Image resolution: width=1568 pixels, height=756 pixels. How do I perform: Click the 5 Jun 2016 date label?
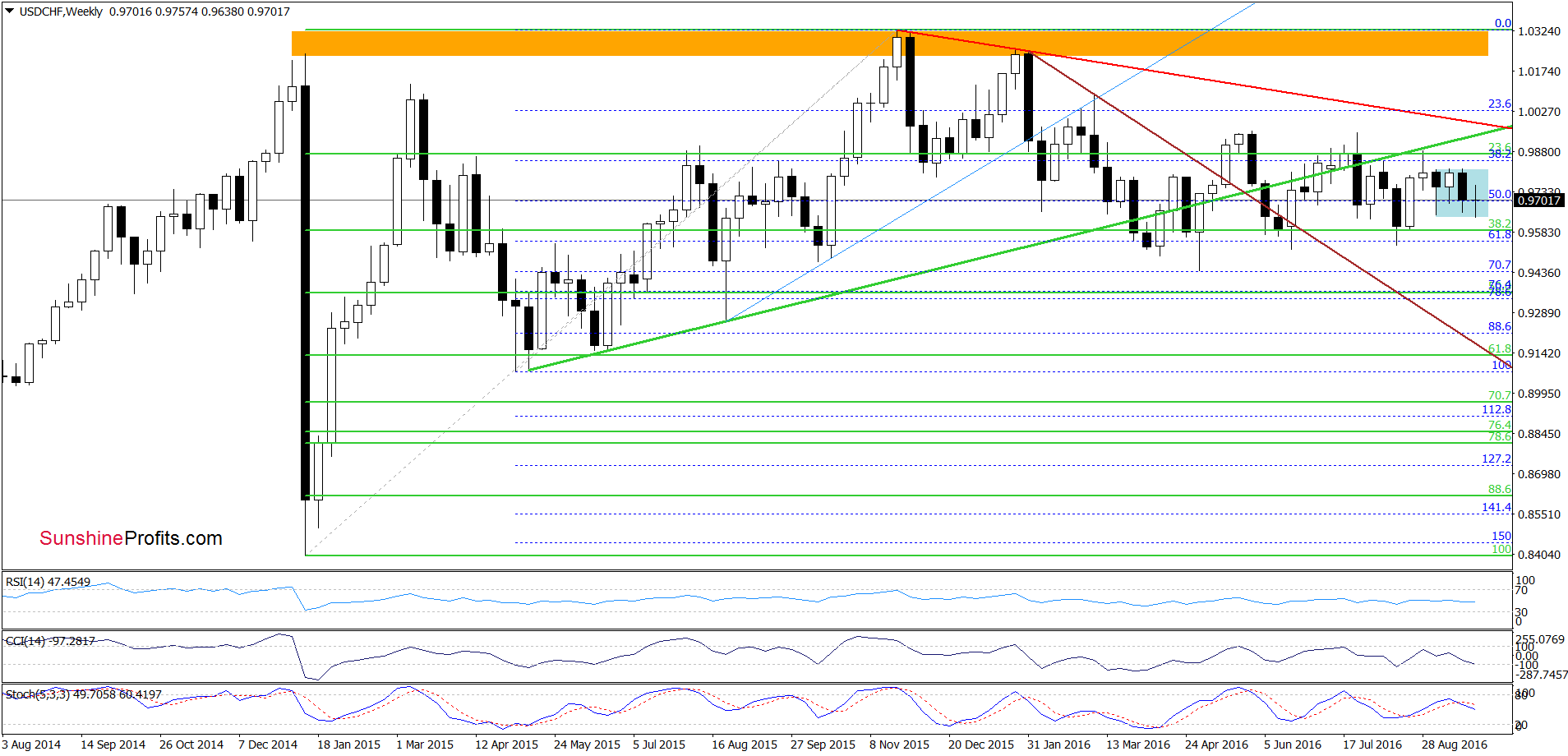[x=1293, y=744]
